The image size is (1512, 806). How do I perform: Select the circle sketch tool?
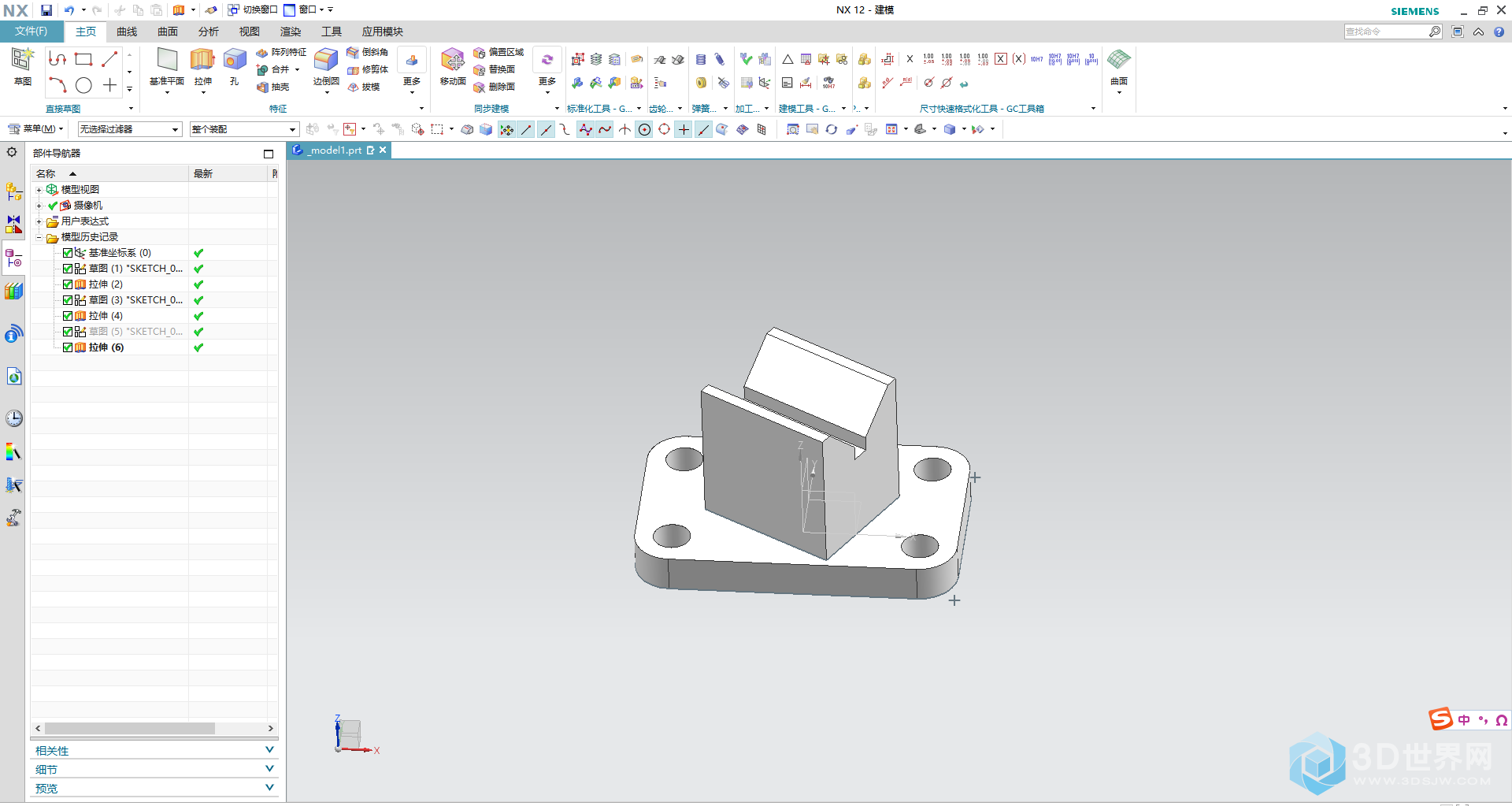pos(83,85)
